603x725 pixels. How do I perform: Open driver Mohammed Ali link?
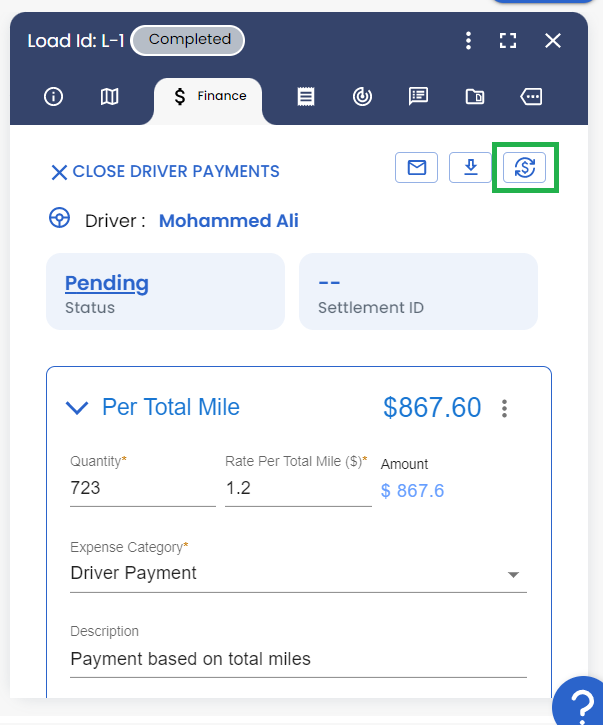point(229,221)
